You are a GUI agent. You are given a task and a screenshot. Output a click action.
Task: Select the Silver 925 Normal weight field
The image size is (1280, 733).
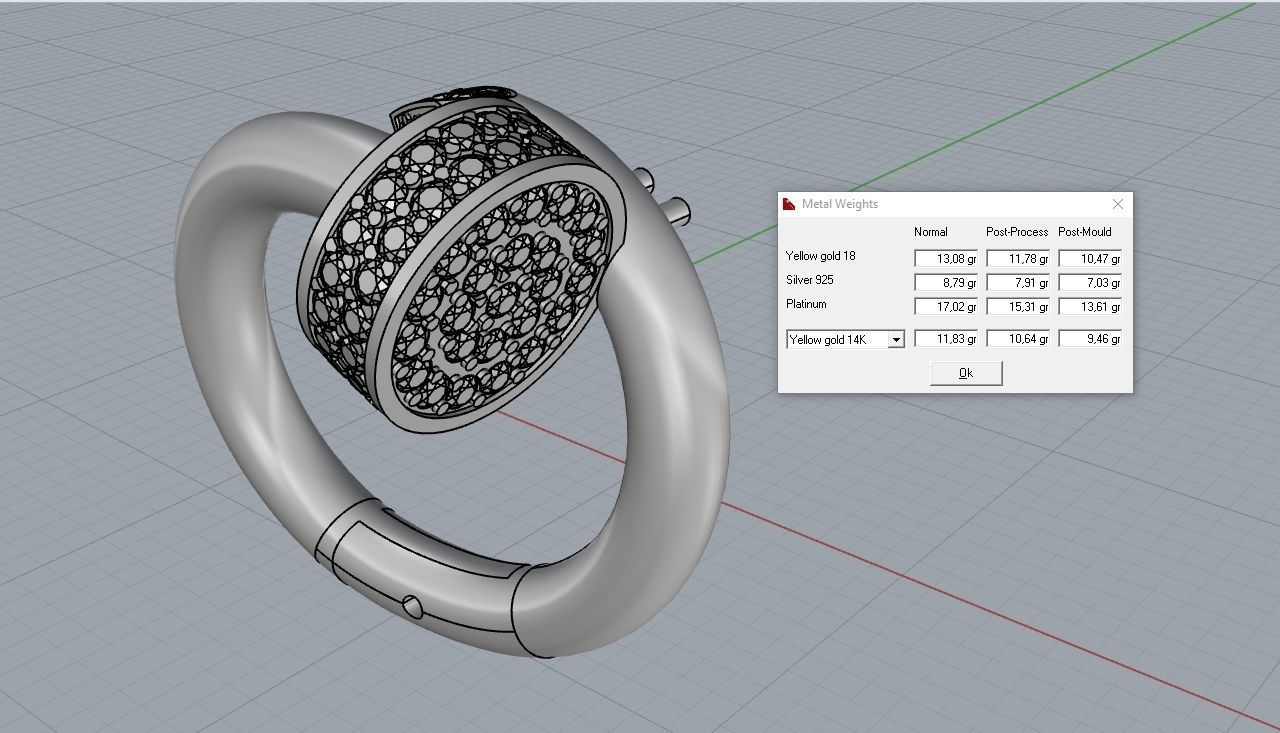point(946,283)
